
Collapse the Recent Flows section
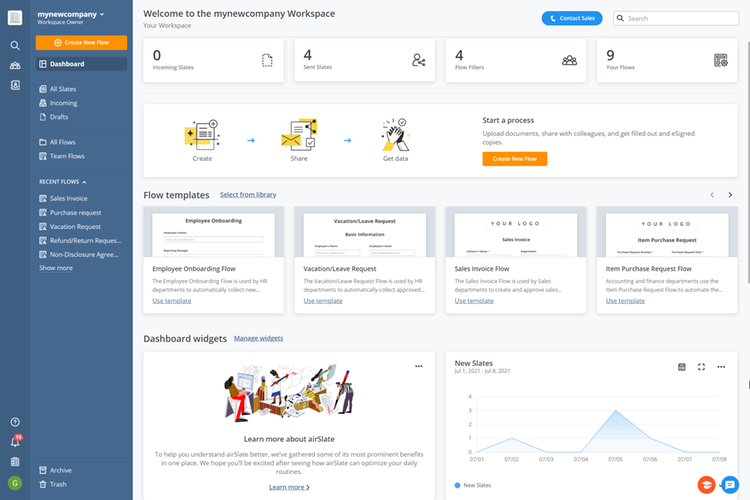point(63,182)
